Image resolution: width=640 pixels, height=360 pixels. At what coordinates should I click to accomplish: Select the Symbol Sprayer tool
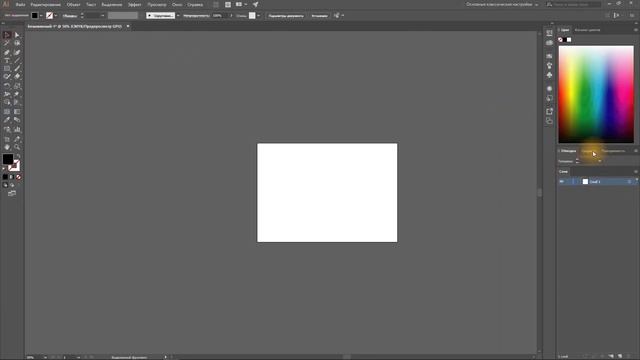pos(7,129)
